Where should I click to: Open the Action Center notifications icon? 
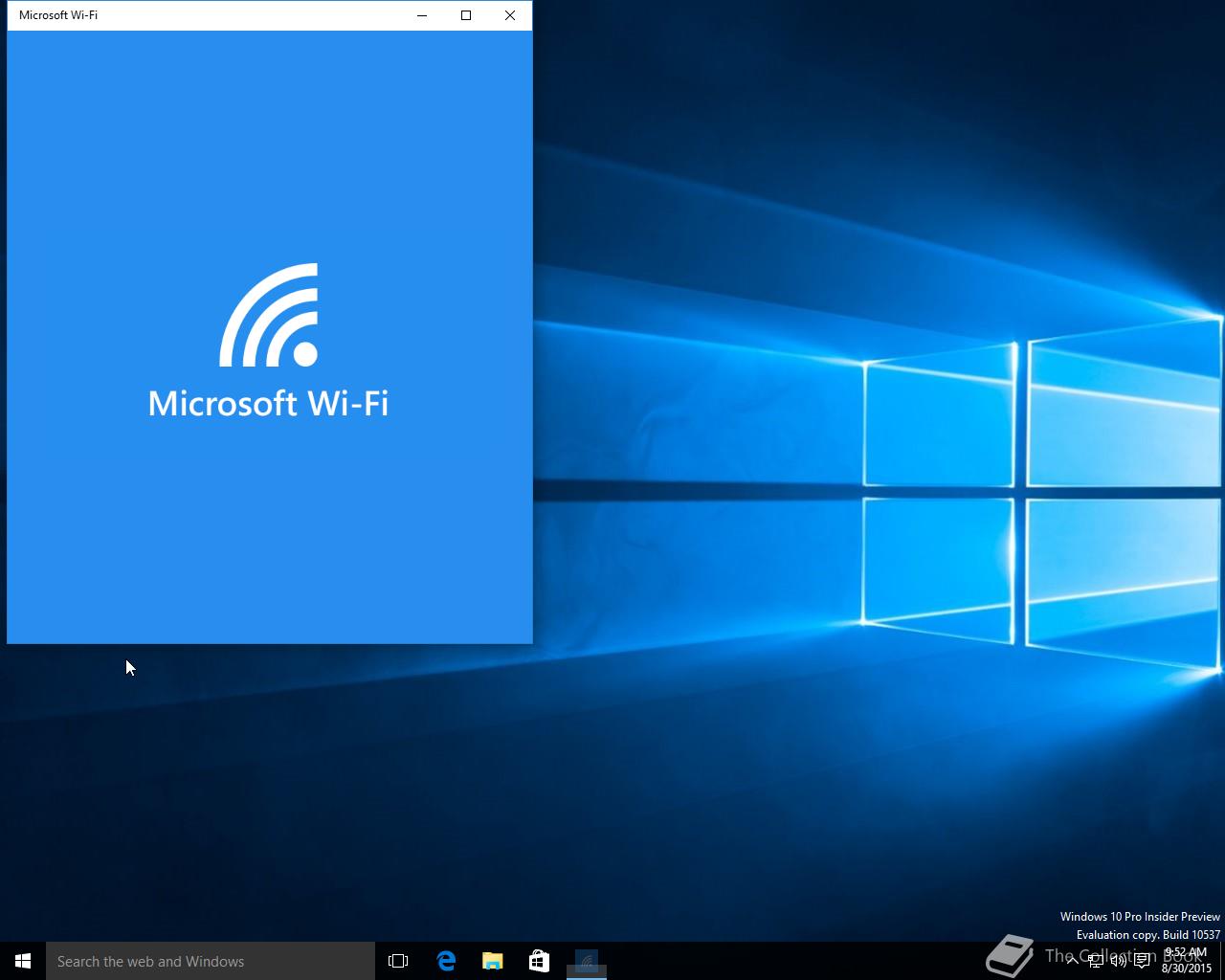1142,961
